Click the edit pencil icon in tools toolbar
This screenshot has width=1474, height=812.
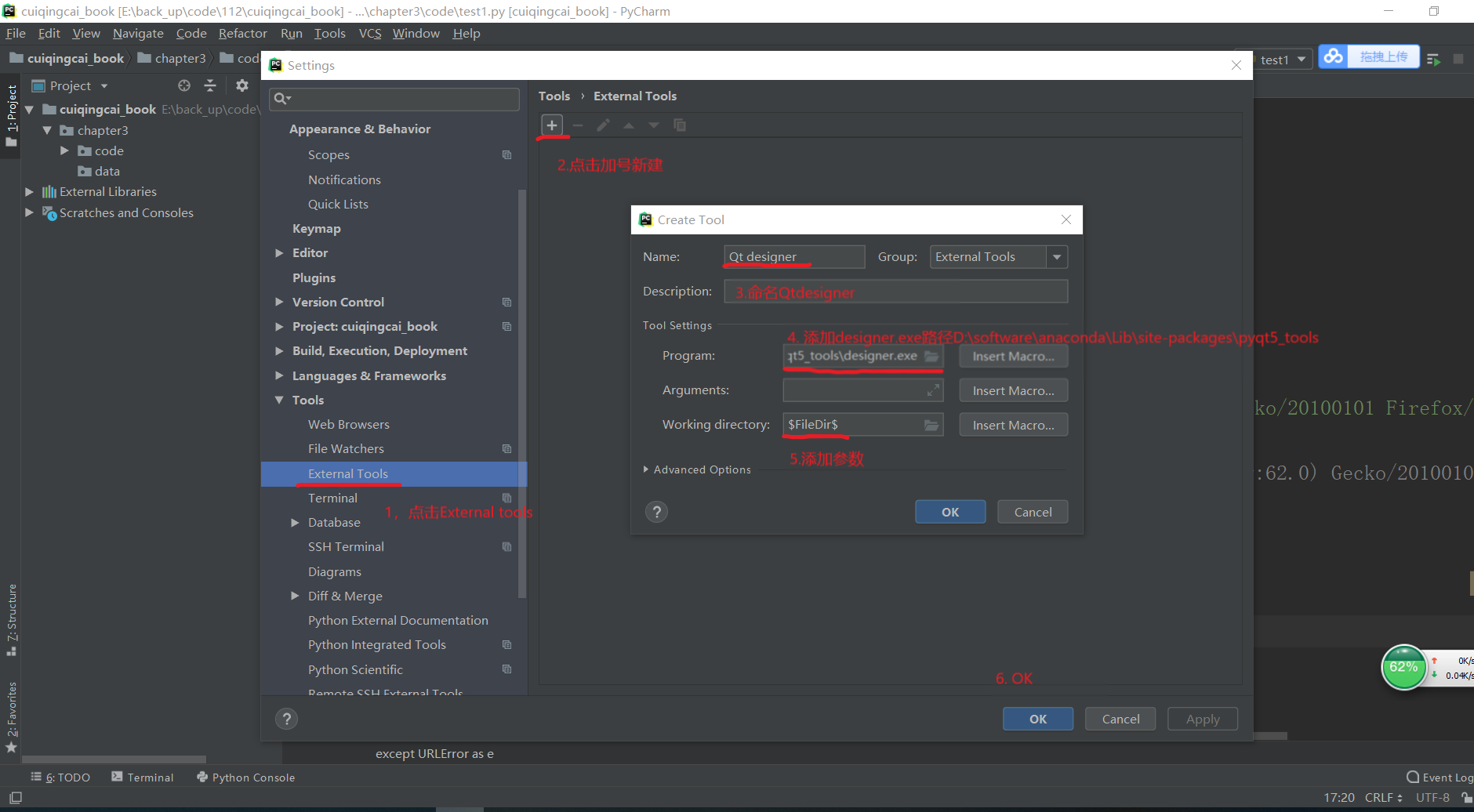tap(603, 125)
